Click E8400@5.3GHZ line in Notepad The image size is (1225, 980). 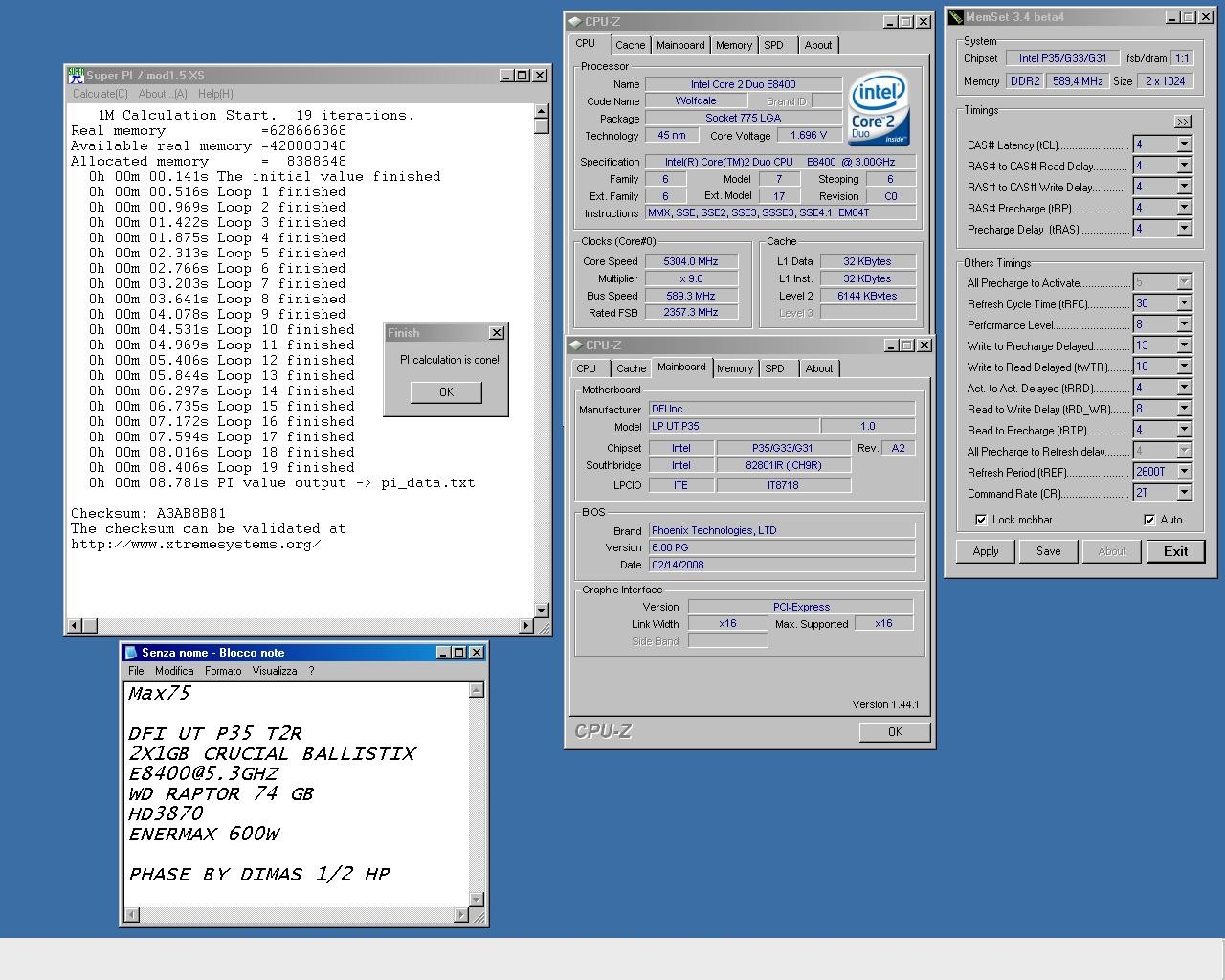tap(204, 773)
